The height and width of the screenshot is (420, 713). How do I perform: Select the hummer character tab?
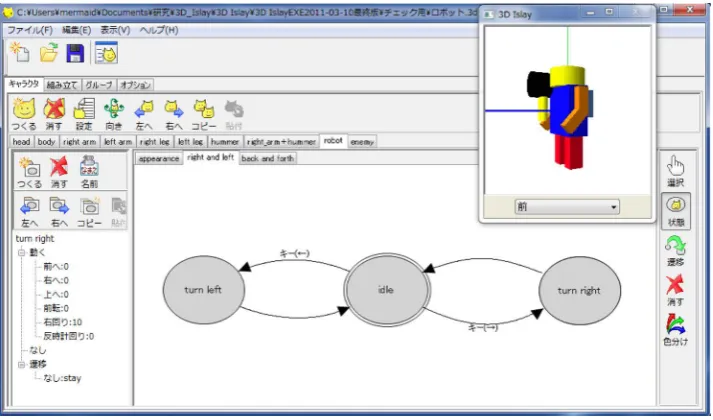click(x=225, y=142)
